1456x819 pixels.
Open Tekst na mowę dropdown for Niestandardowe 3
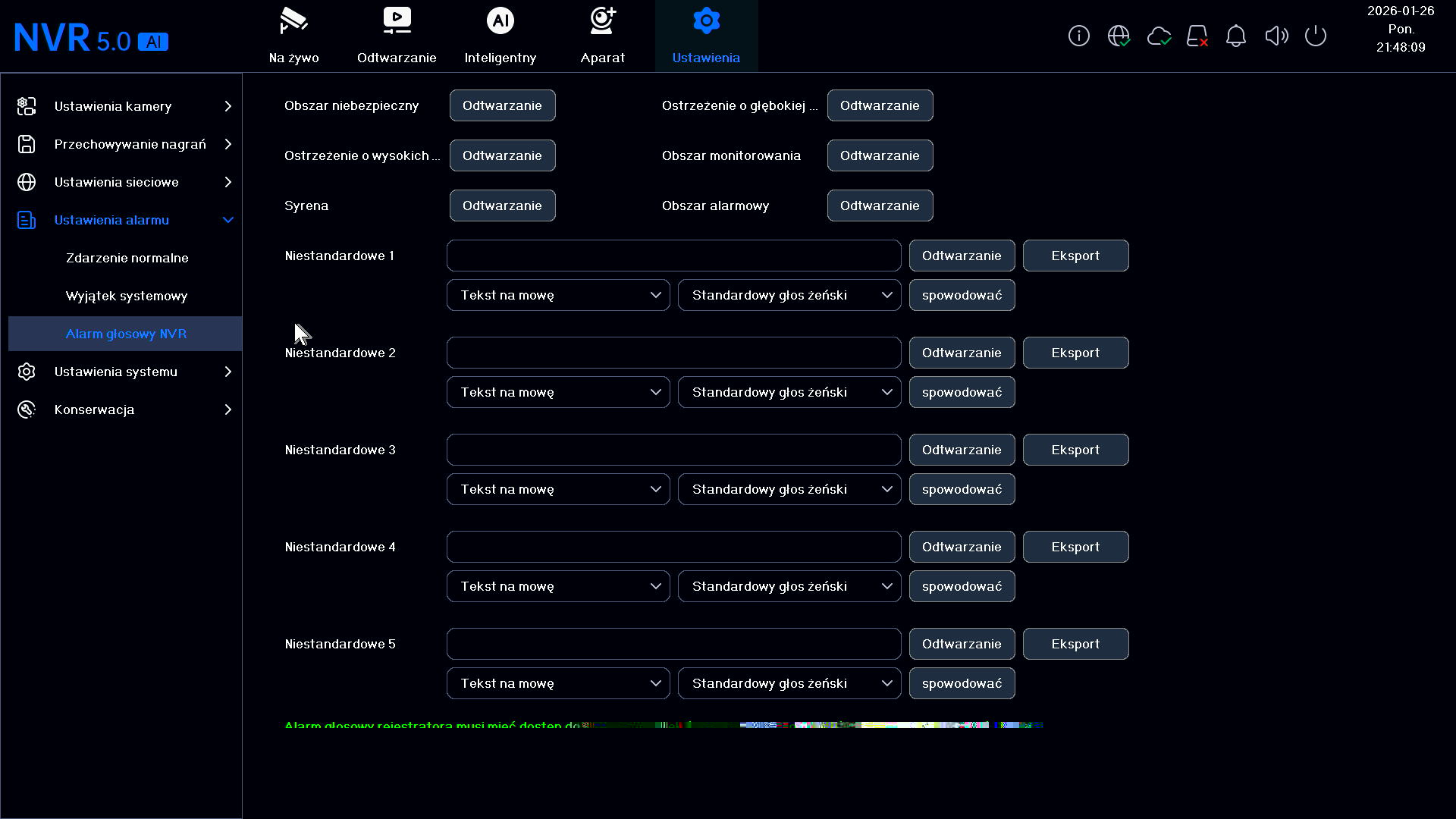click(558, 489)
